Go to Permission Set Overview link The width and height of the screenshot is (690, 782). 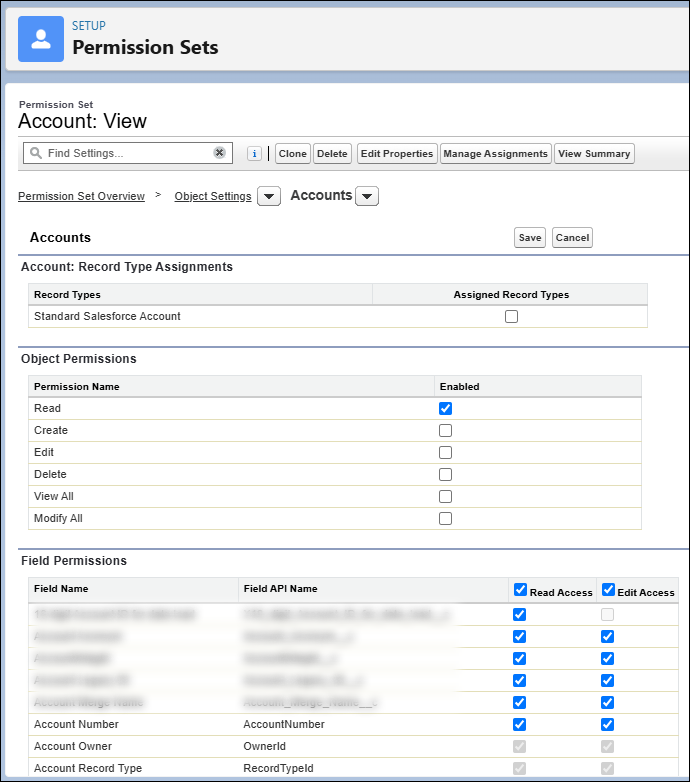pos(81,196)
